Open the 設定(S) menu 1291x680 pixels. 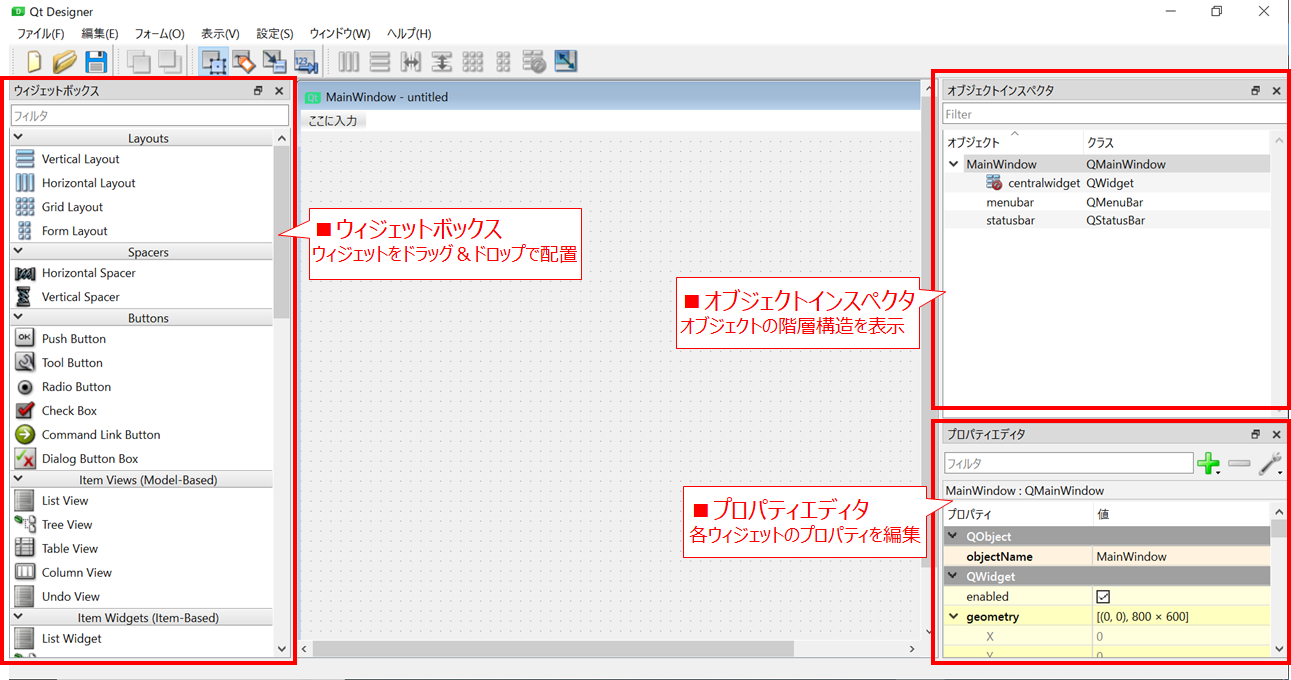pyautogui.click(x=274, y=33)
